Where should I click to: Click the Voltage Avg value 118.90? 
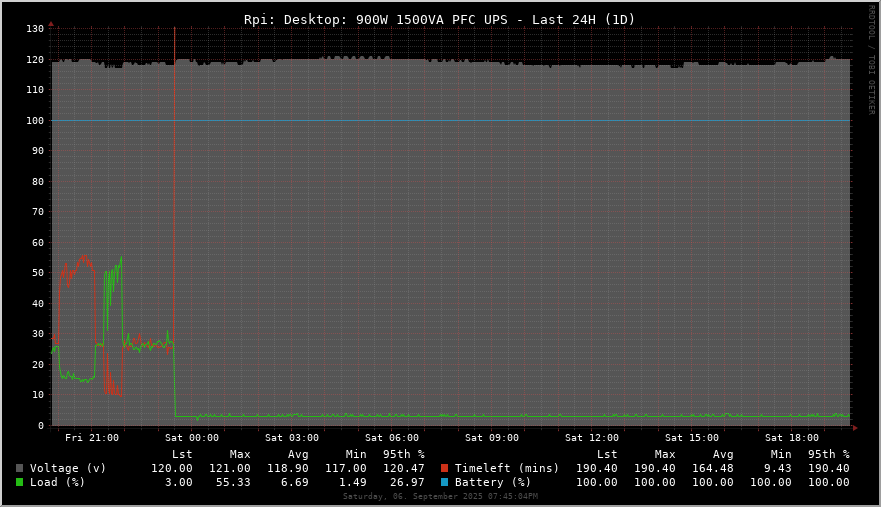288,468
